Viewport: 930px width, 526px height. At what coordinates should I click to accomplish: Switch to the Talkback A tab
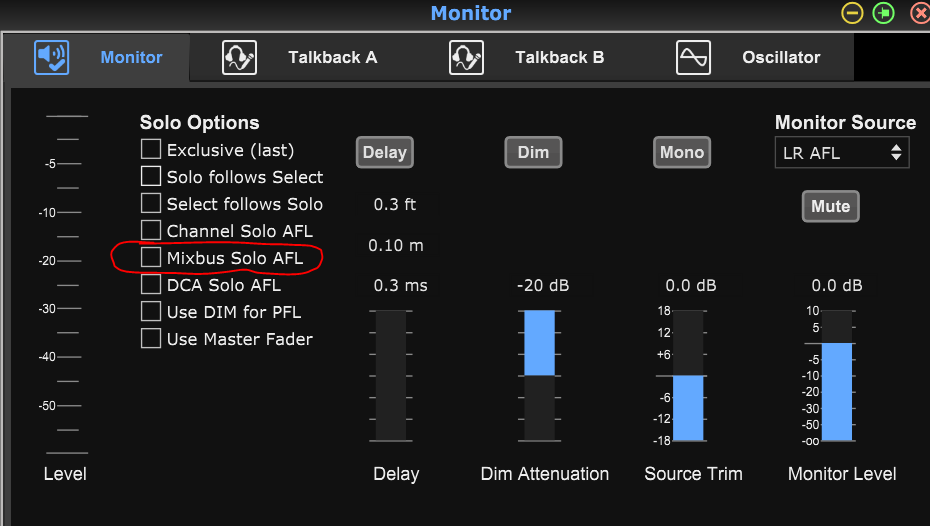tap(332, 58)
